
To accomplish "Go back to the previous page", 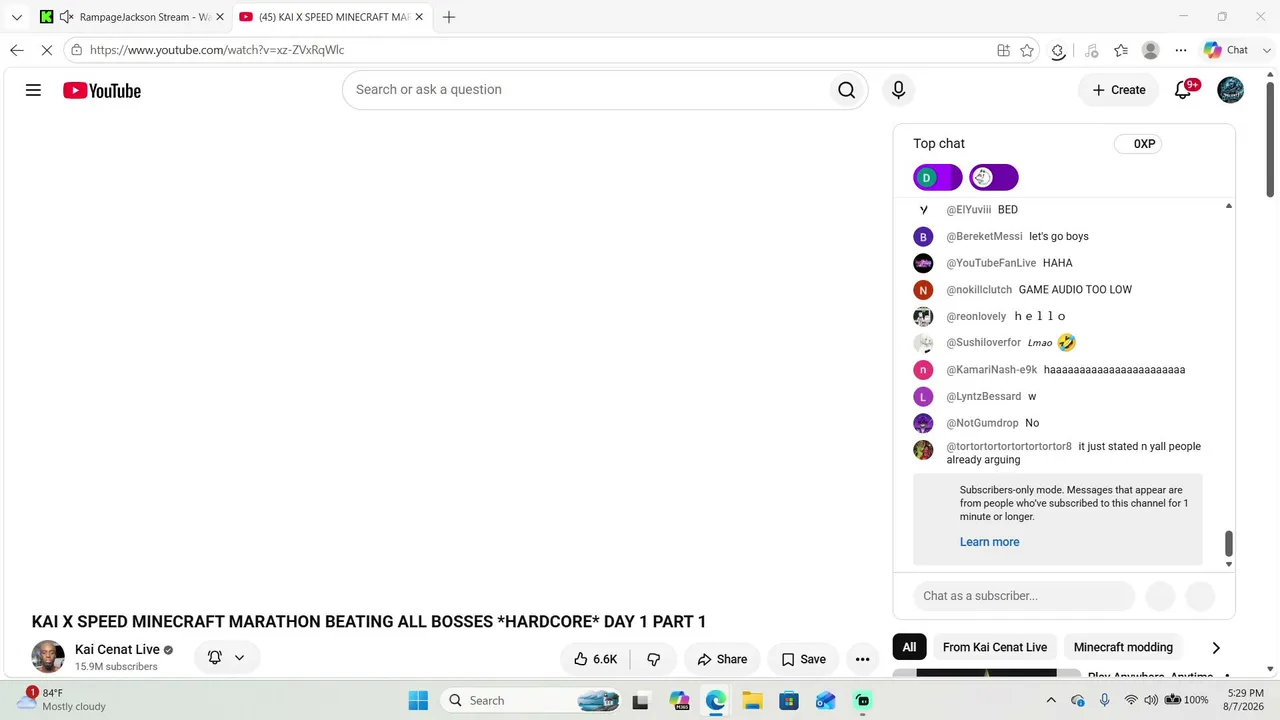I will point(16,50).
